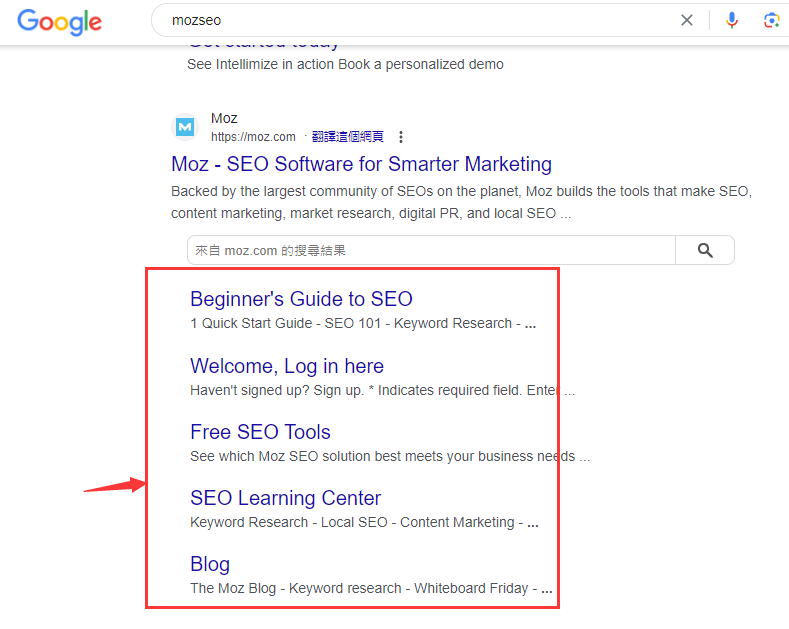Go to "Welcome, Log in here" sitelink

pyautogui.click(x=287, y=366)
